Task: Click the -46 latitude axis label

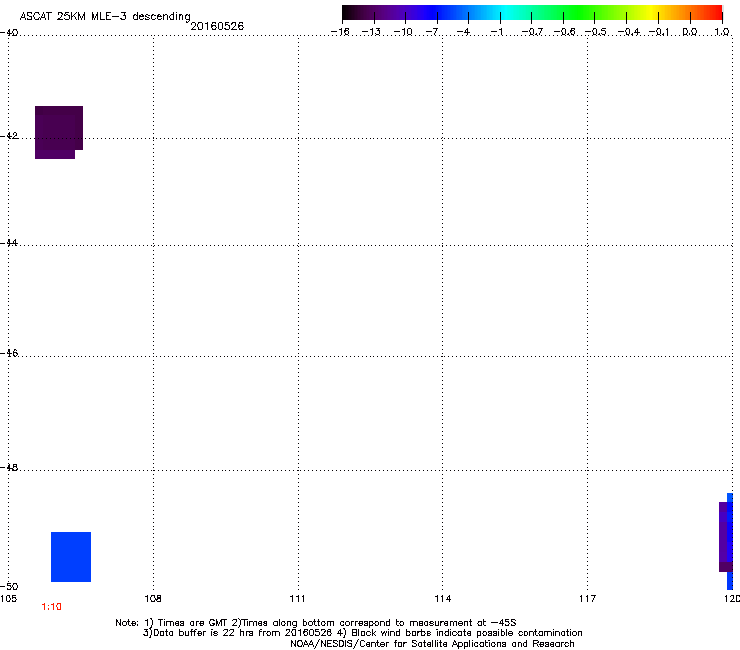Action: [x=9, y=353]
